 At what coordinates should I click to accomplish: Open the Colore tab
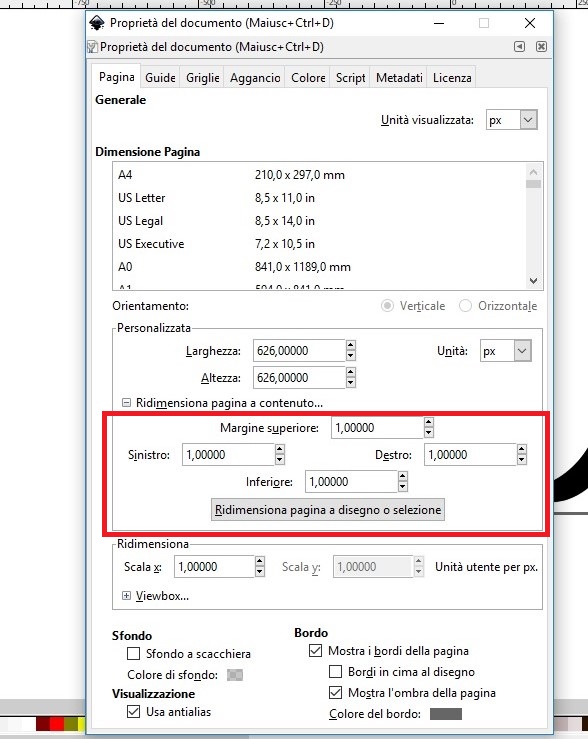308,77
